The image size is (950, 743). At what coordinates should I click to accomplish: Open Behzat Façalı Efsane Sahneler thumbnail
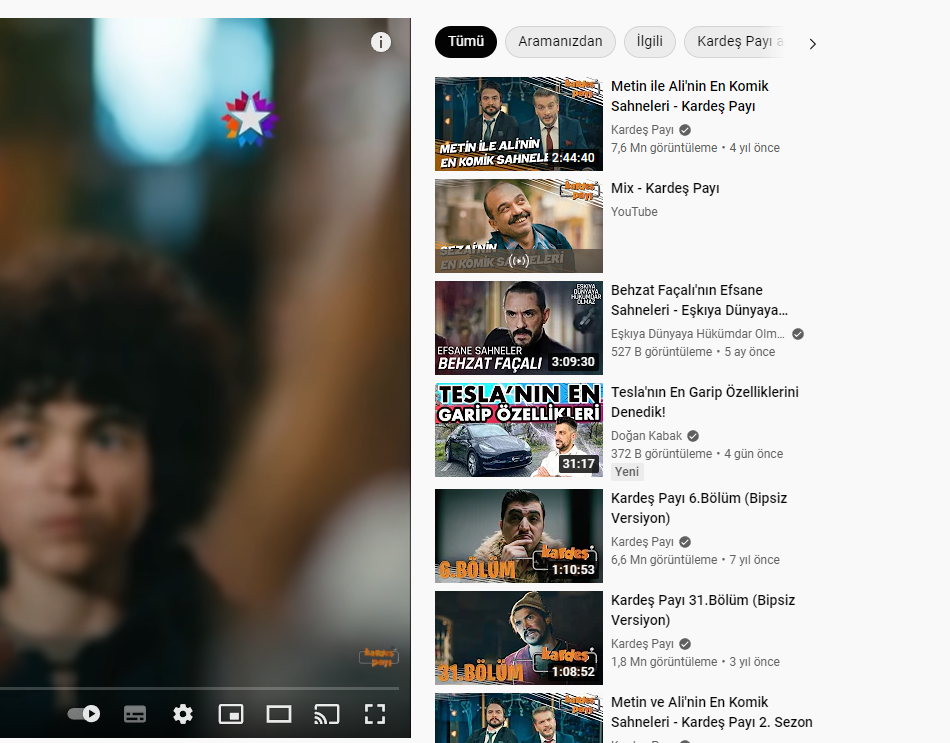(519, 328)
